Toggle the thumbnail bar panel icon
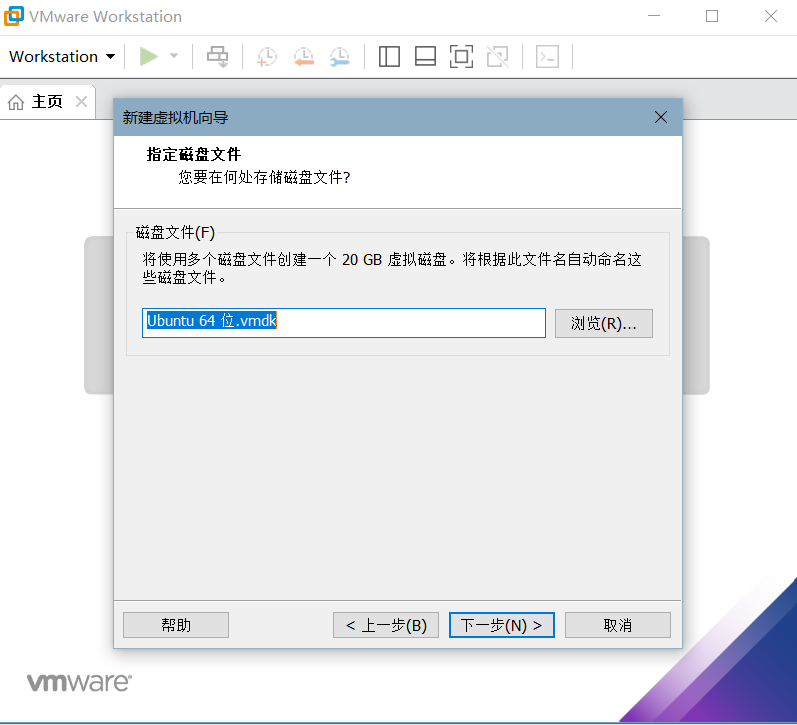This screenshot has width=797, height=725. [x=425, y=56]
